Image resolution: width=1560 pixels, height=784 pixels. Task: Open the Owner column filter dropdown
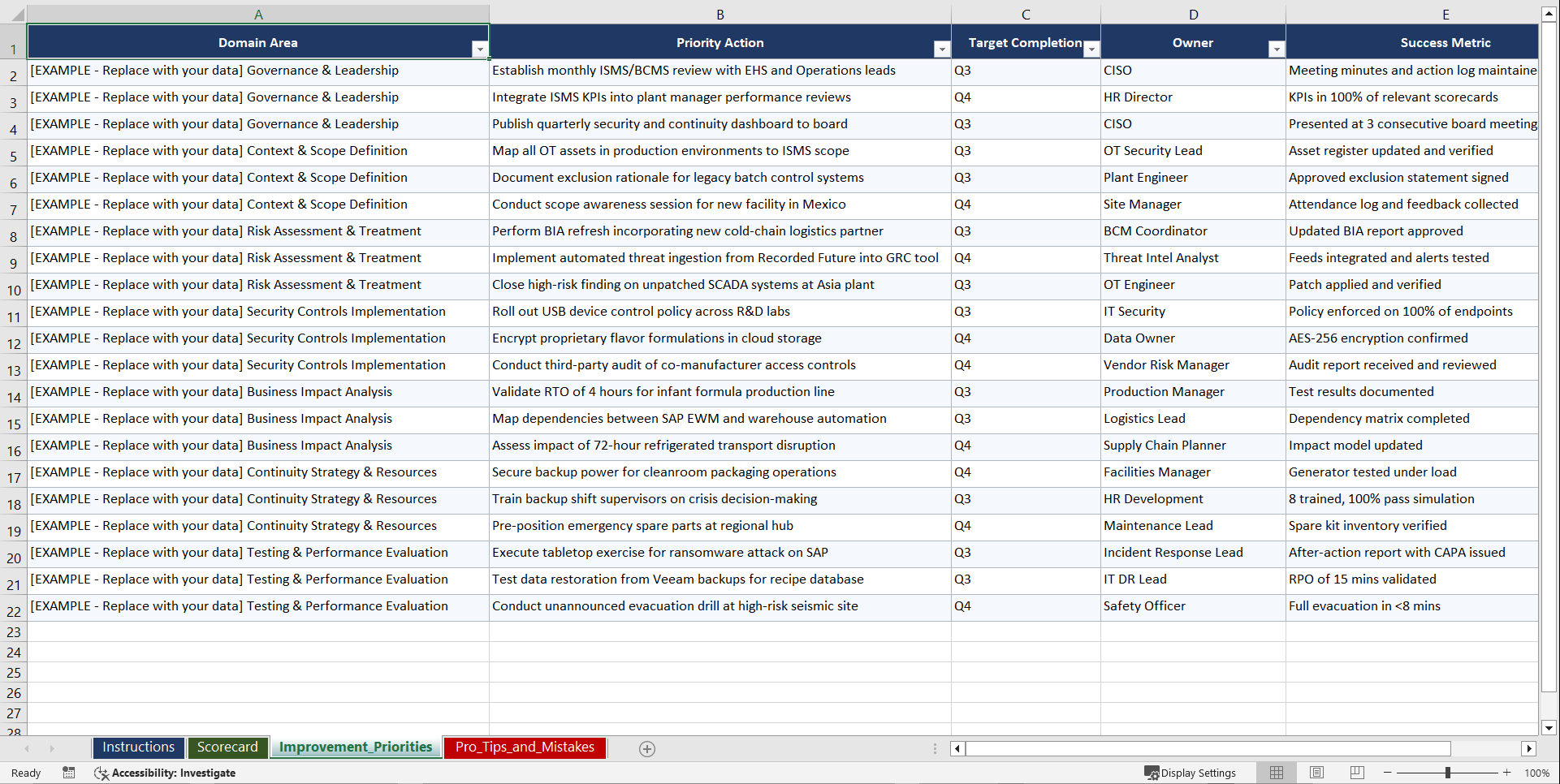click(1277, 49)
